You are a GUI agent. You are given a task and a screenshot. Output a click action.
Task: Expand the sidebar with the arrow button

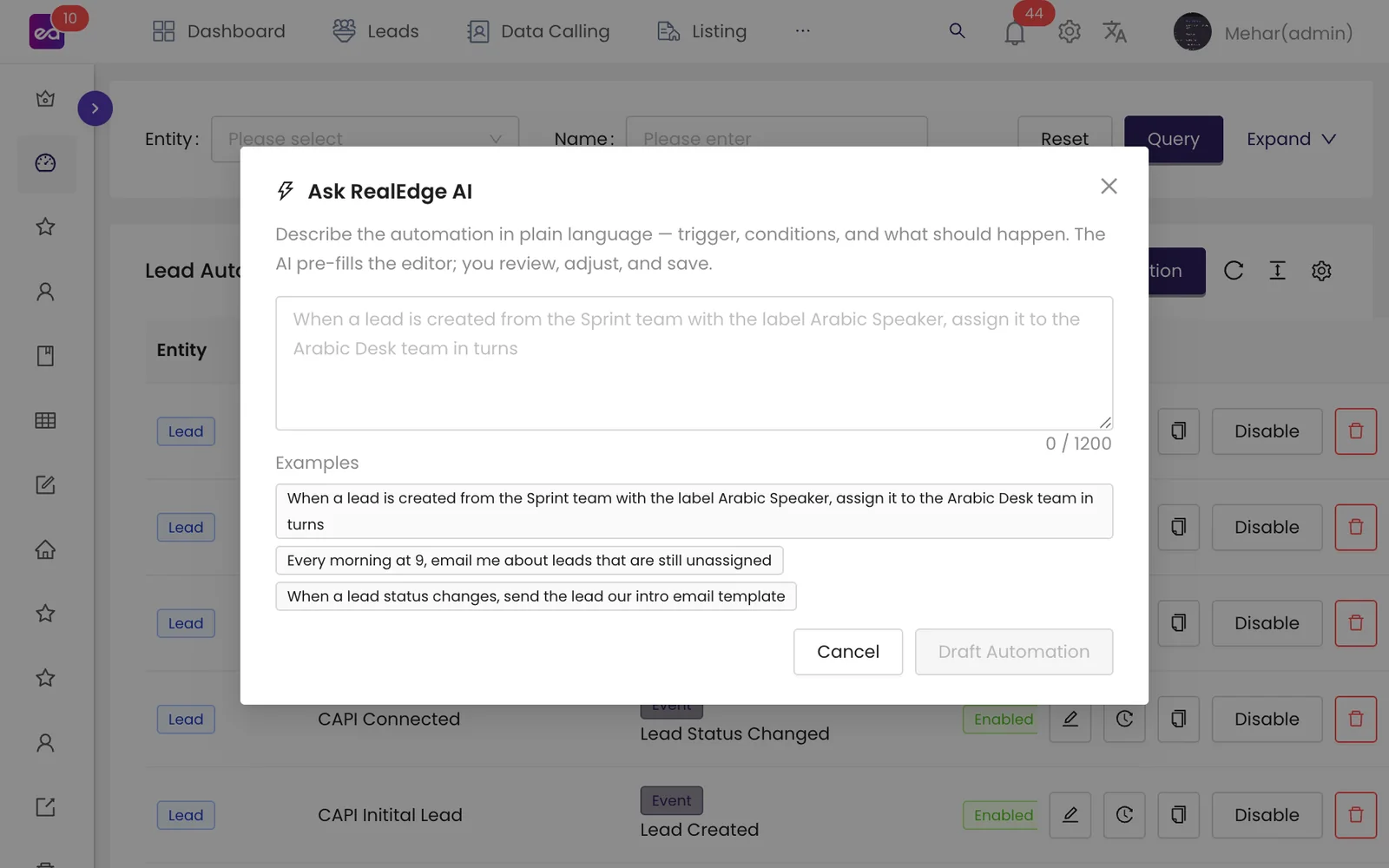point(95,108)
